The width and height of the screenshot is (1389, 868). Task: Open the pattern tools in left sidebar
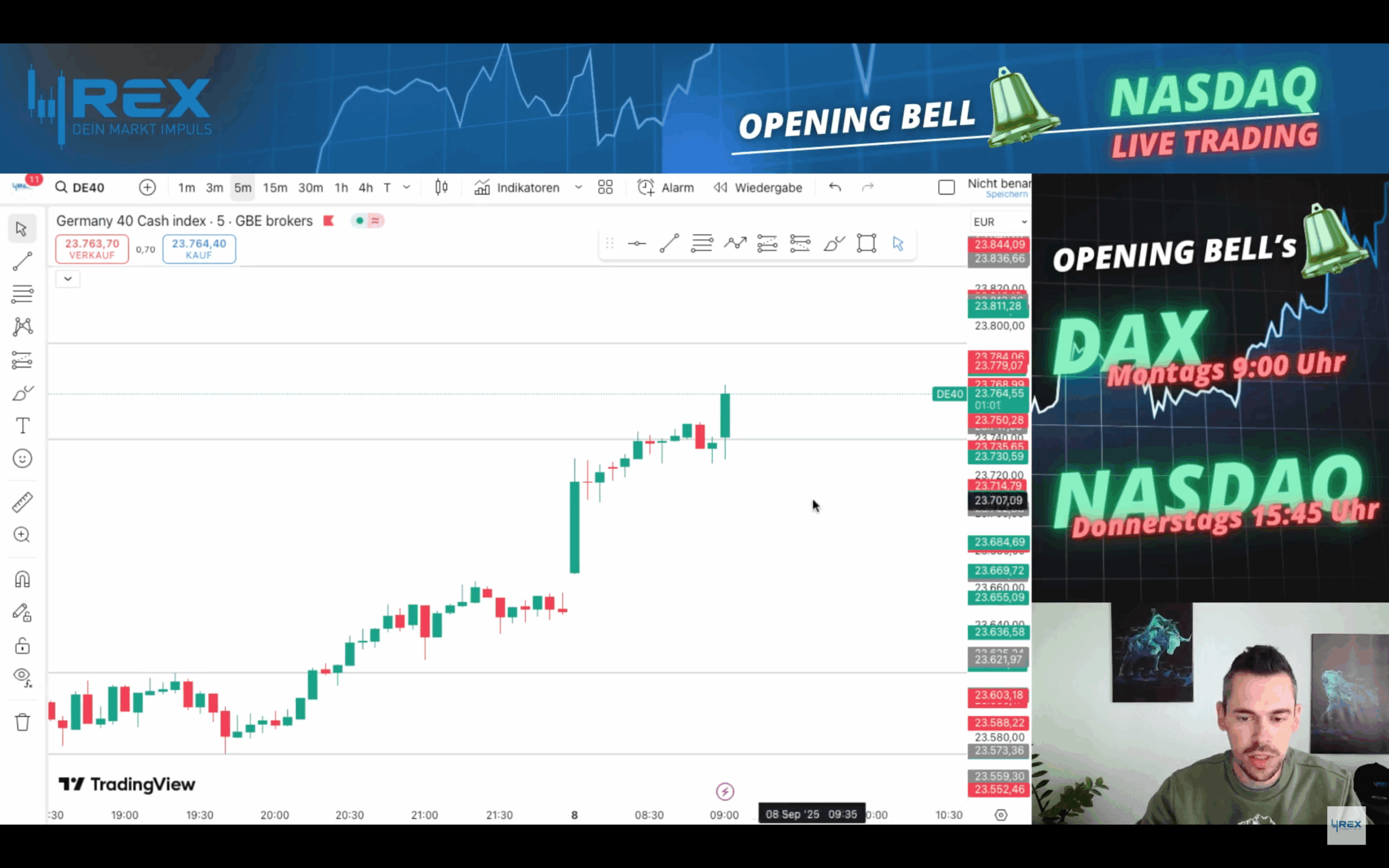pyautogui.click(x=22, y=327)
